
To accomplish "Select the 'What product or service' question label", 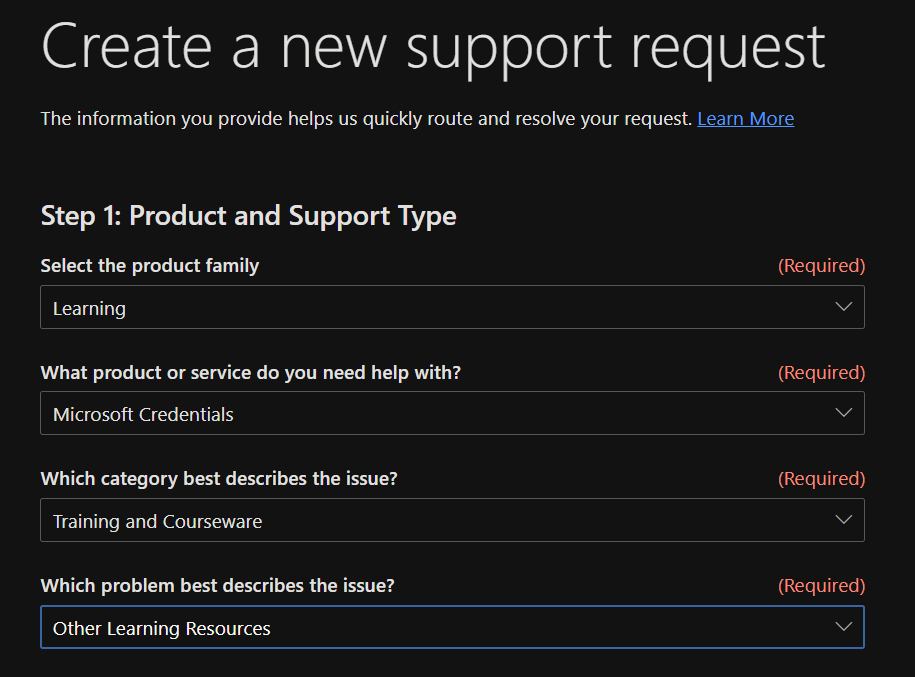I will pos(251,372).
